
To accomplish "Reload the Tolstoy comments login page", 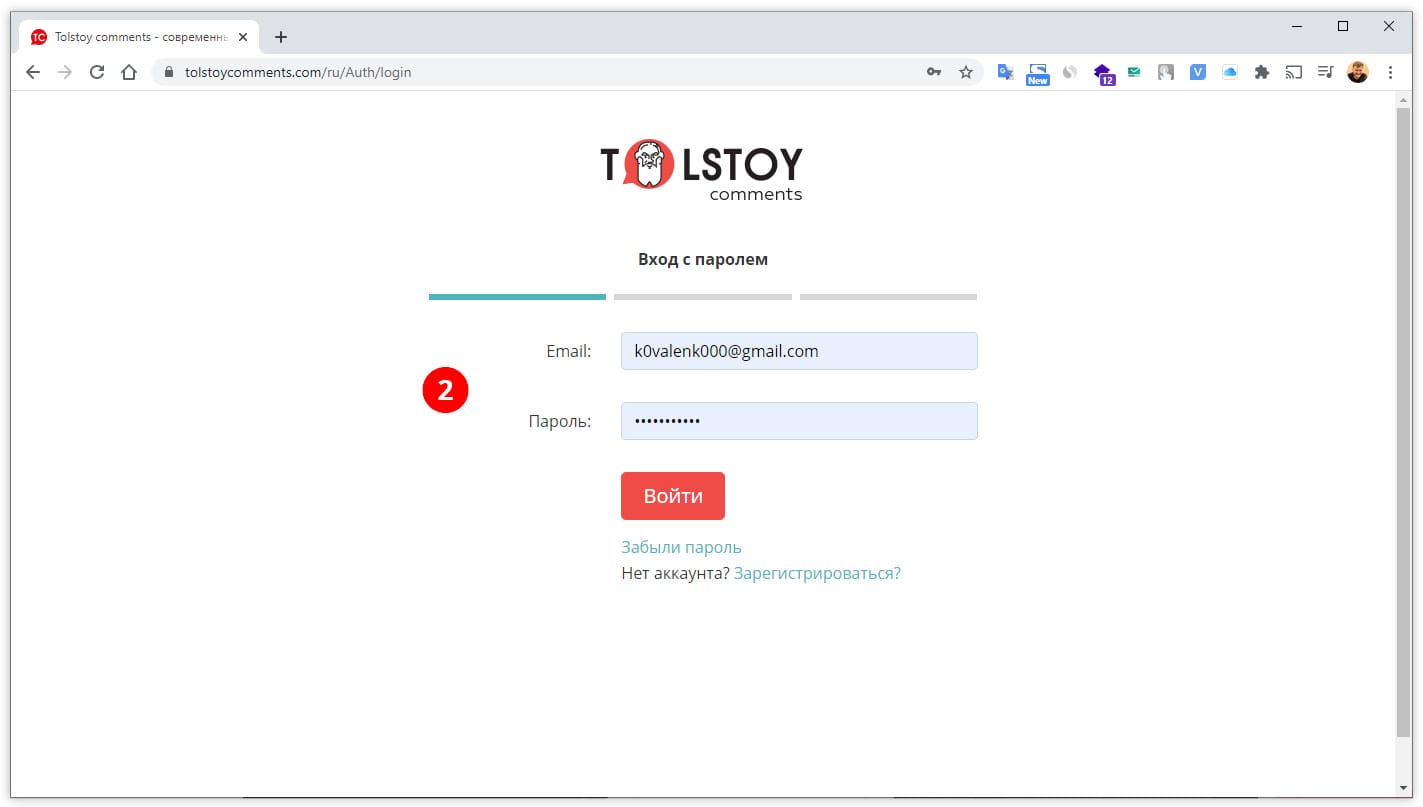I will point(97,72).
